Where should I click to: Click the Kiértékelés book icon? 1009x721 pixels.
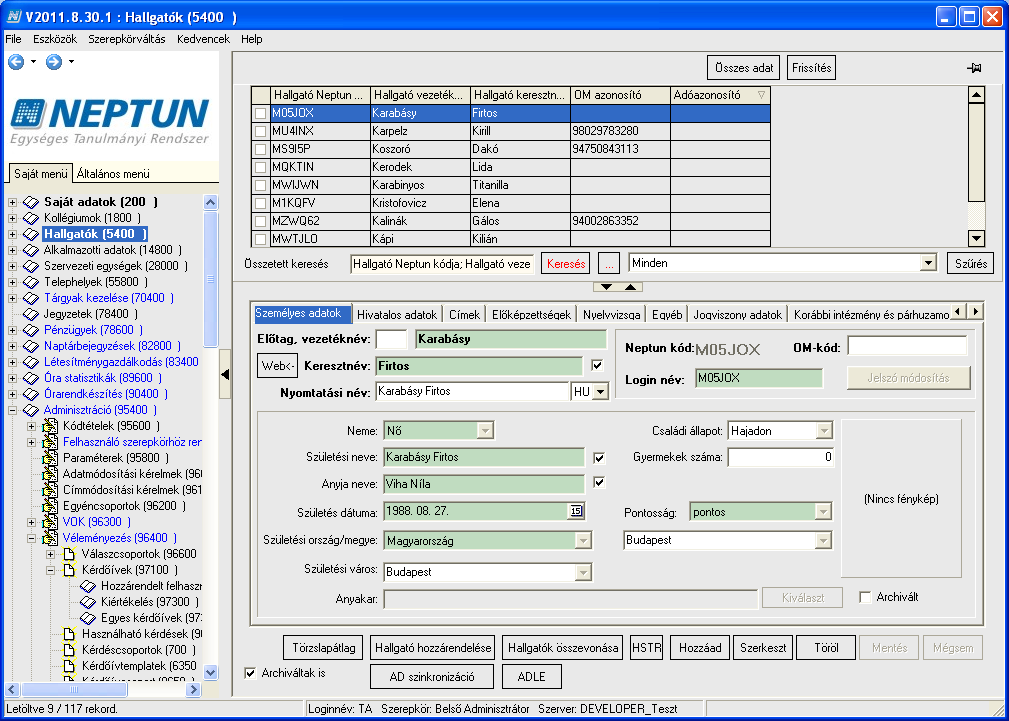pyautogui.click(x=88, y=603)
